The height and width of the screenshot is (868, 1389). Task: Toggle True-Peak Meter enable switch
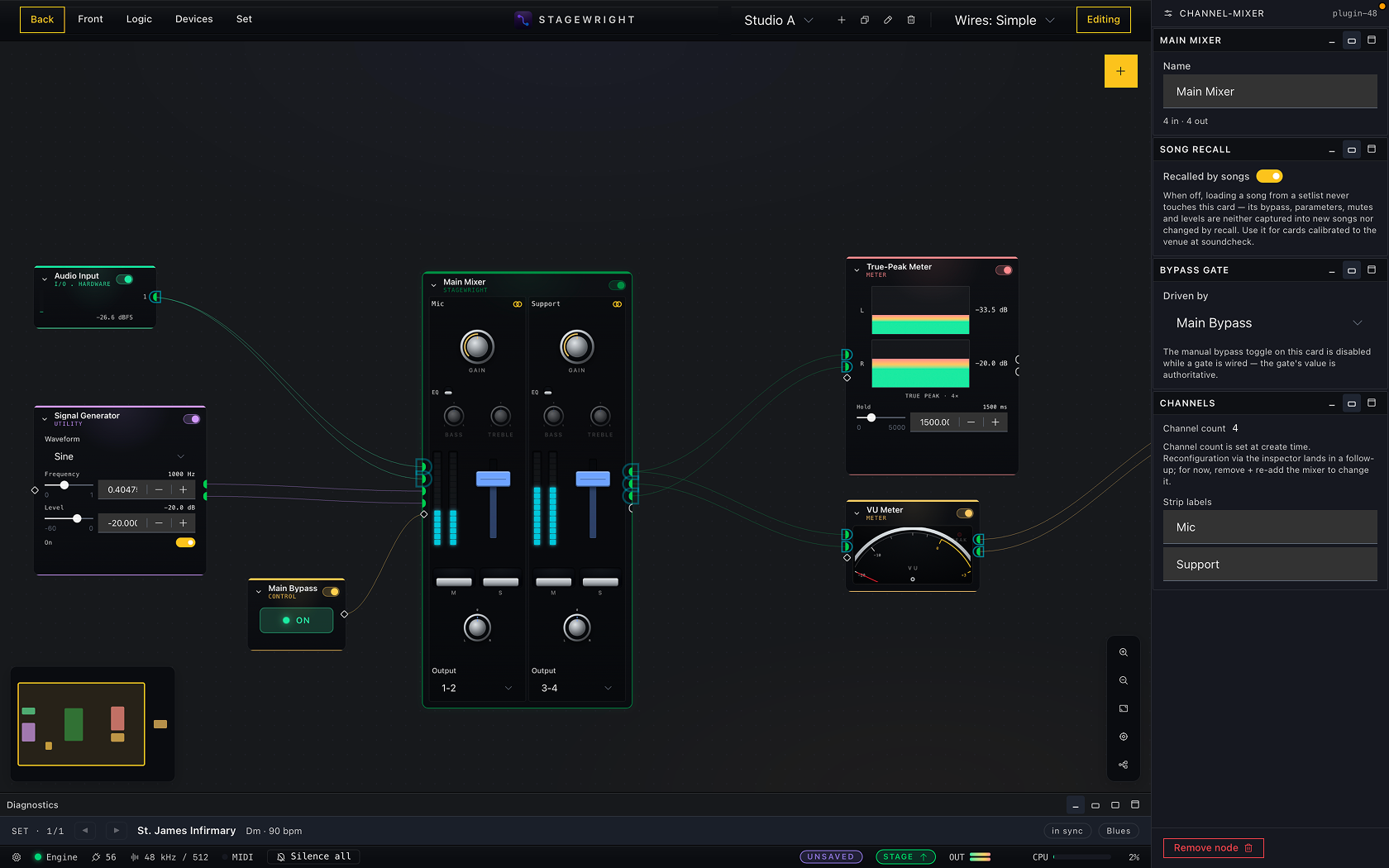pos(1004,270)
